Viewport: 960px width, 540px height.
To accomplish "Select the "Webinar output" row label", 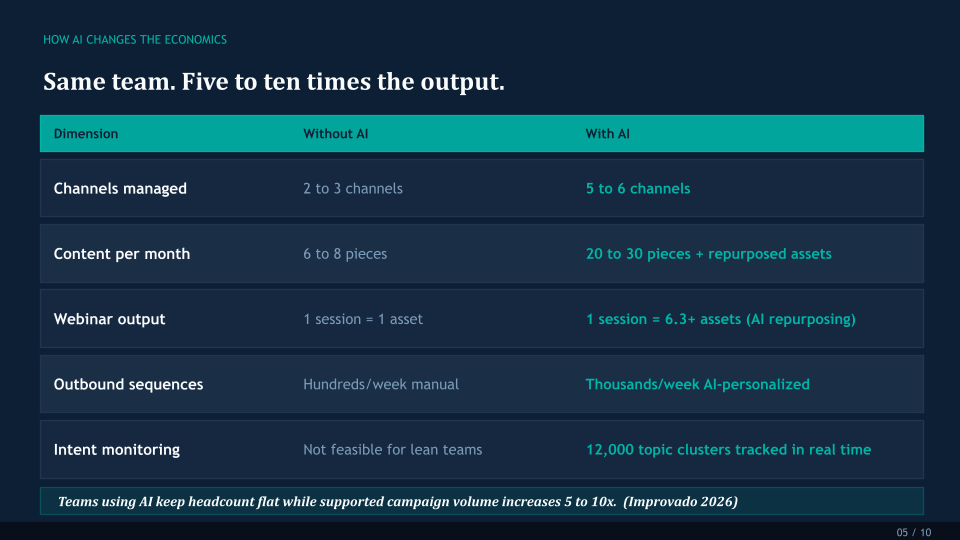I will [x=110, y=319].
